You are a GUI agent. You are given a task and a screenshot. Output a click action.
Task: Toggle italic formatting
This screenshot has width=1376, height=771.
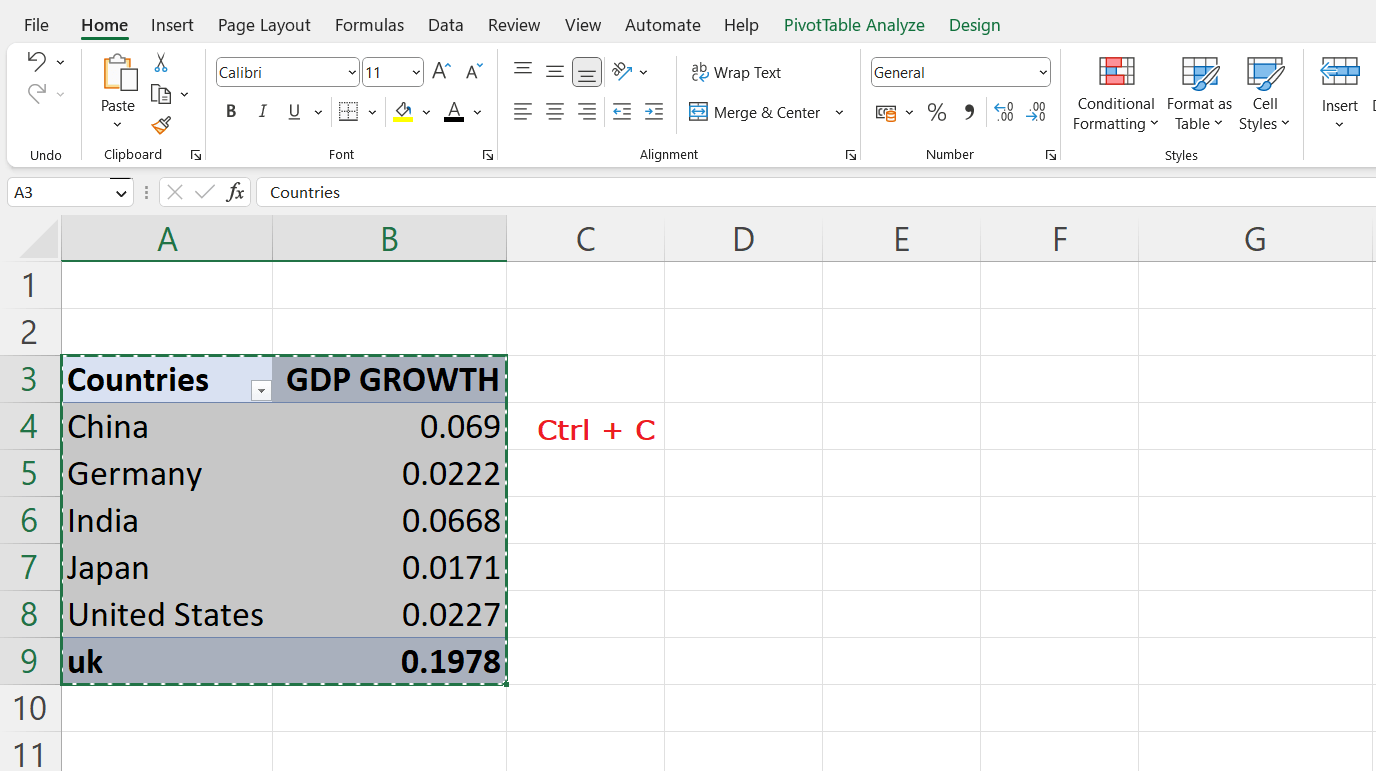(262, 111)
